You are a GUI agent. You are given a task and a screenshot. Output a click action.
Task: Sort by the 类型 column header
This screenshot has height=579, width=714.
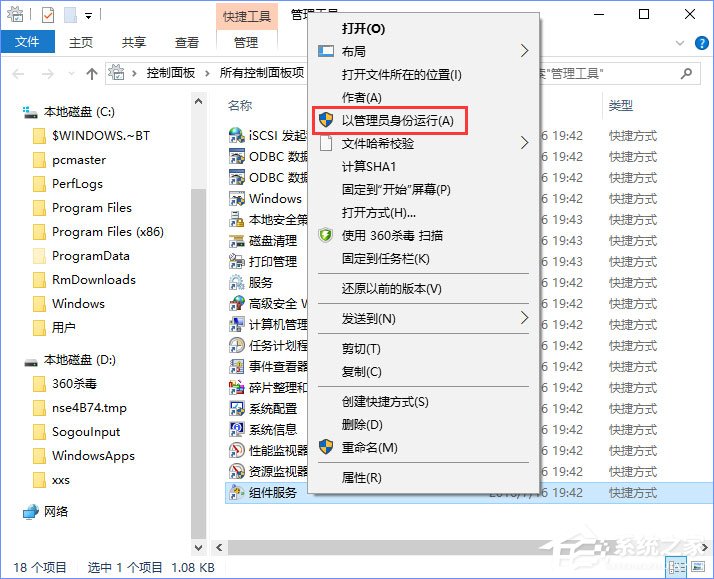(x=621, y=106)
